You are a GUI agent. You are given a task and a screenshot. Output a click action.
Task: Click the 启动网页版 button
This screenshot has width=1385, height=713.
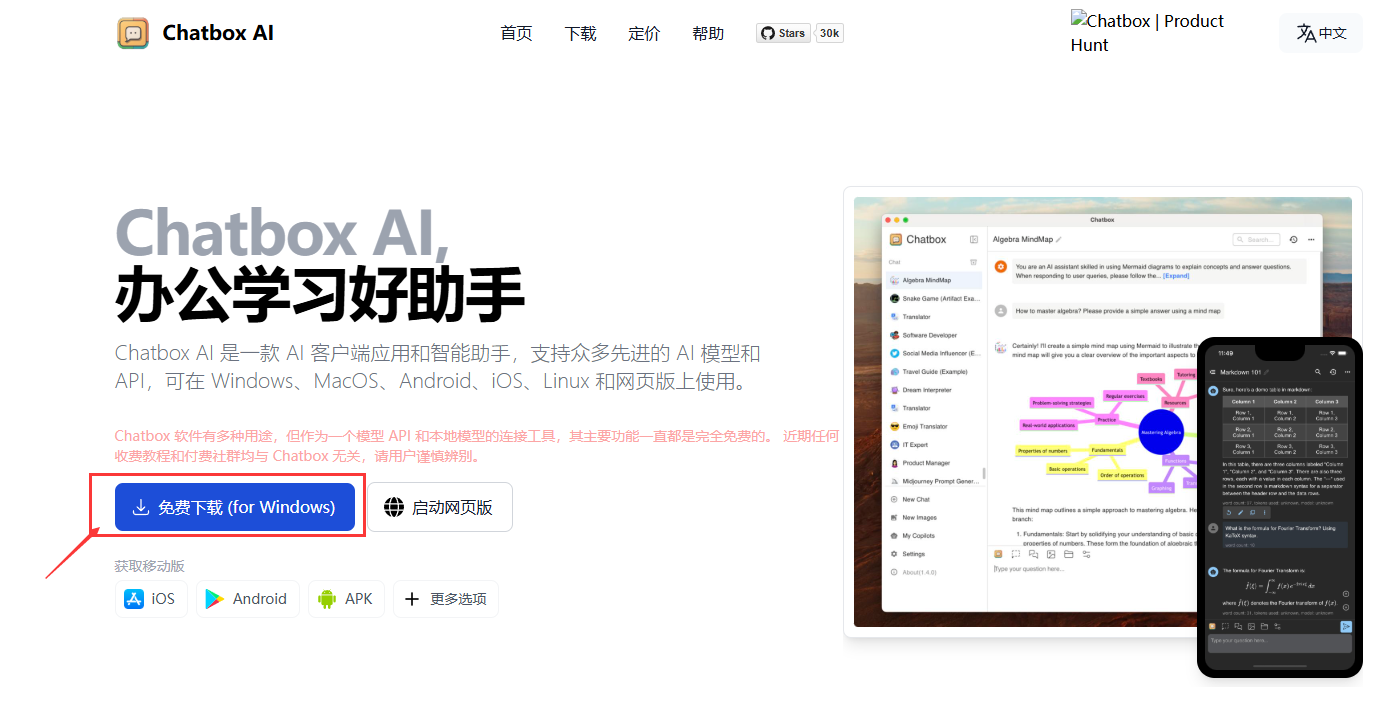pos(440,507)
